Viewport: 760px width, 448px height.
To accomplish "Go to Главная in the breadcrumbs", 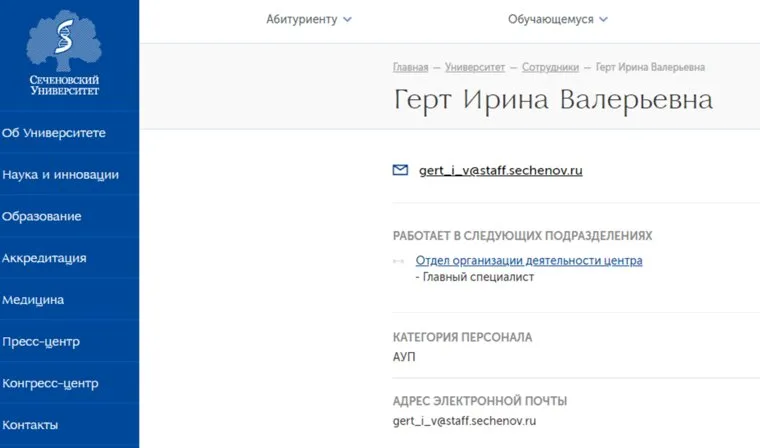I will click(x=410, y=67).
